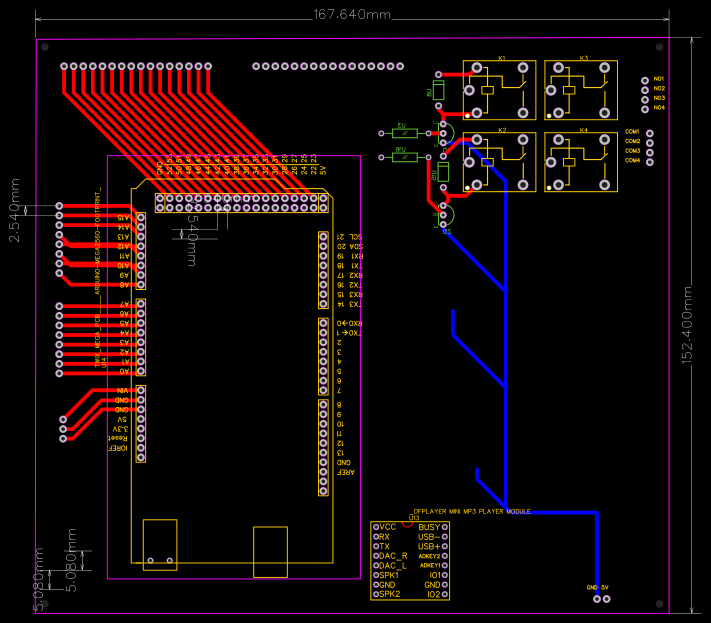This screenshot has width=711, height=623.
Task: Click the DFPlayer IO2 pad
Action: click(445, 594)
